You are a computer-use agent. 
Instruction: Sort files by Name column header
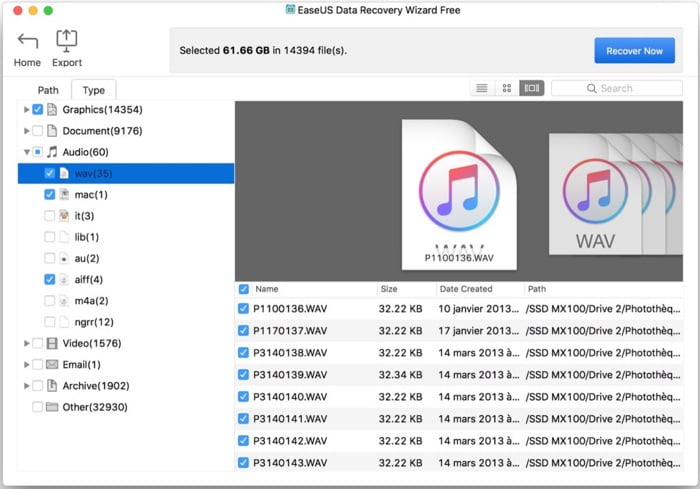tap(315, 289)
